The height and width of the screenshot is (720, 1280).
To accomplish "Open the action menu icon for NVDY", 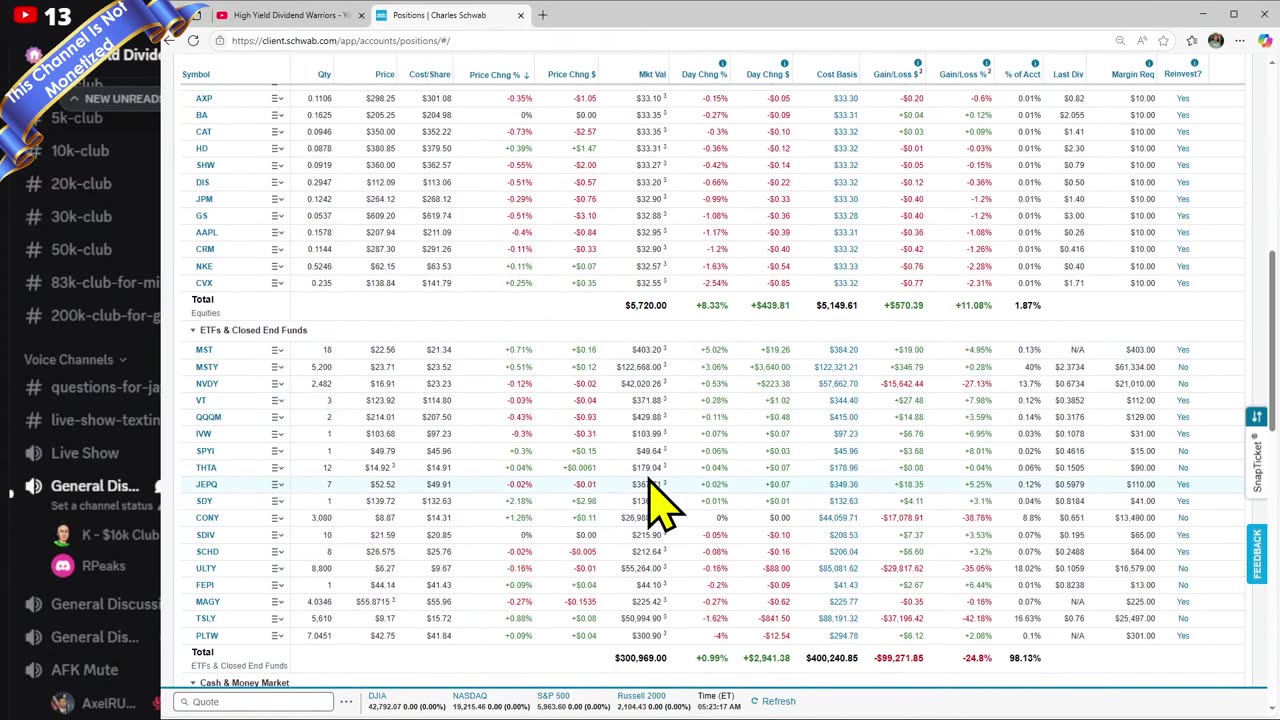I will [x=277, y=384].
